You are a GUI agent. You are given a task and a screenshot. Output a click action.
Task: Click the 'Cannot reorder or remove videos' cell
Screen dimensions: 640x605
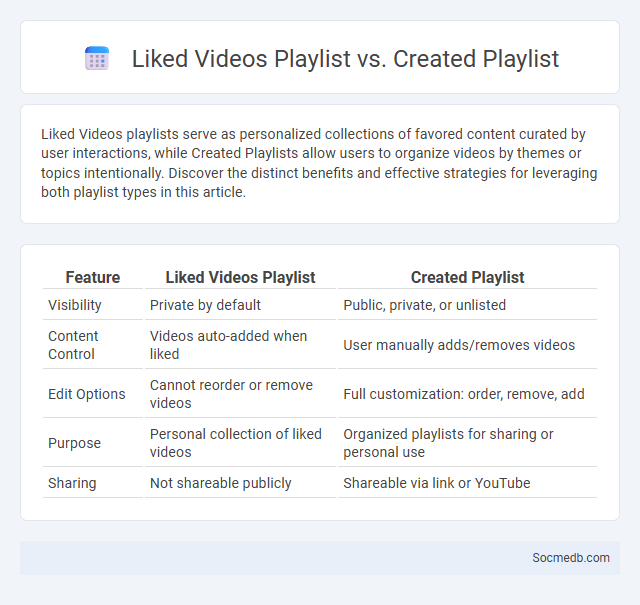tap(231, 394)
